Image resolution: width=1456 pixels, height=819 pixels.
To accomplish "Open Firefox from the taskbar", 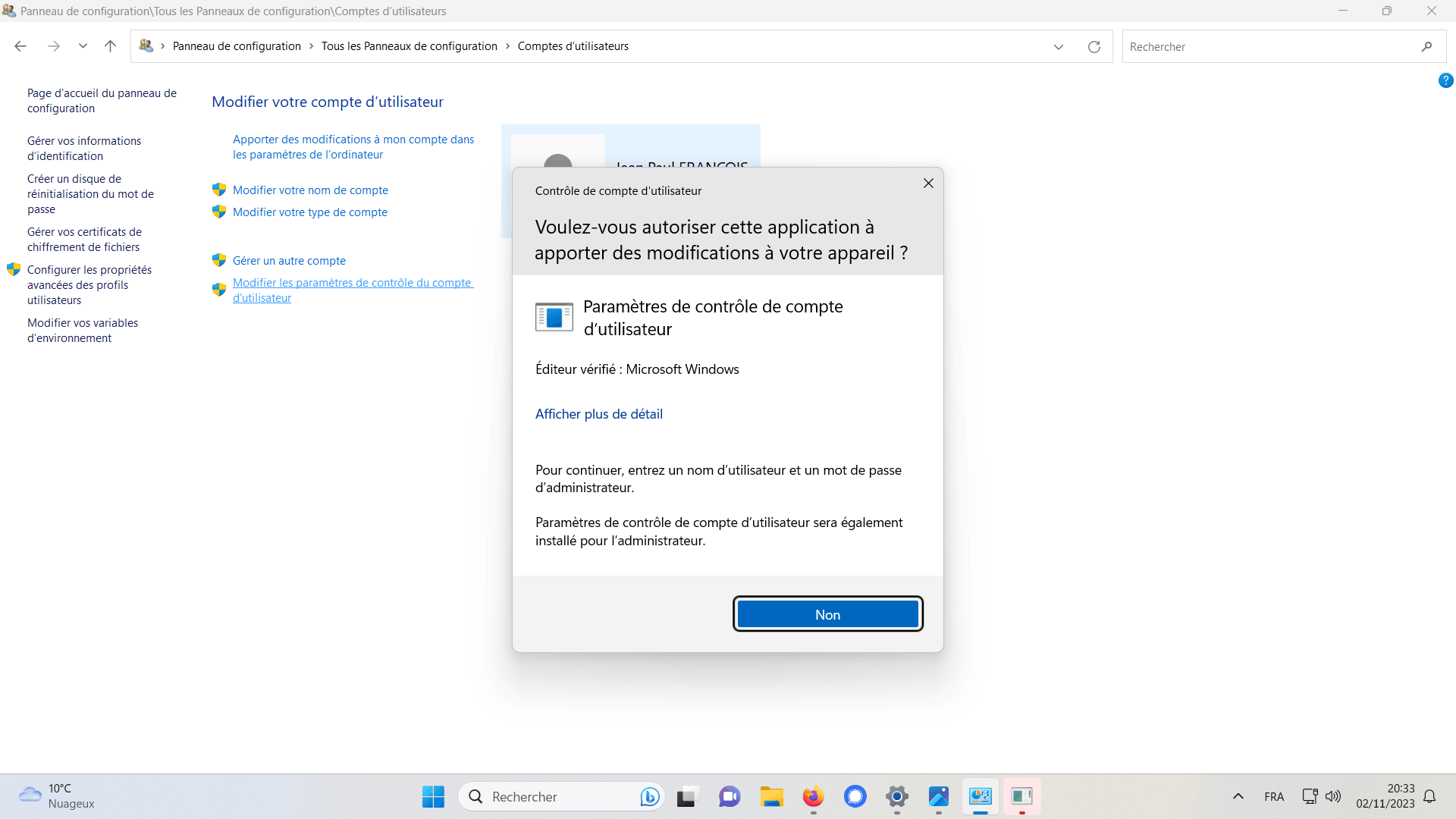I will [x=813, y=797].
